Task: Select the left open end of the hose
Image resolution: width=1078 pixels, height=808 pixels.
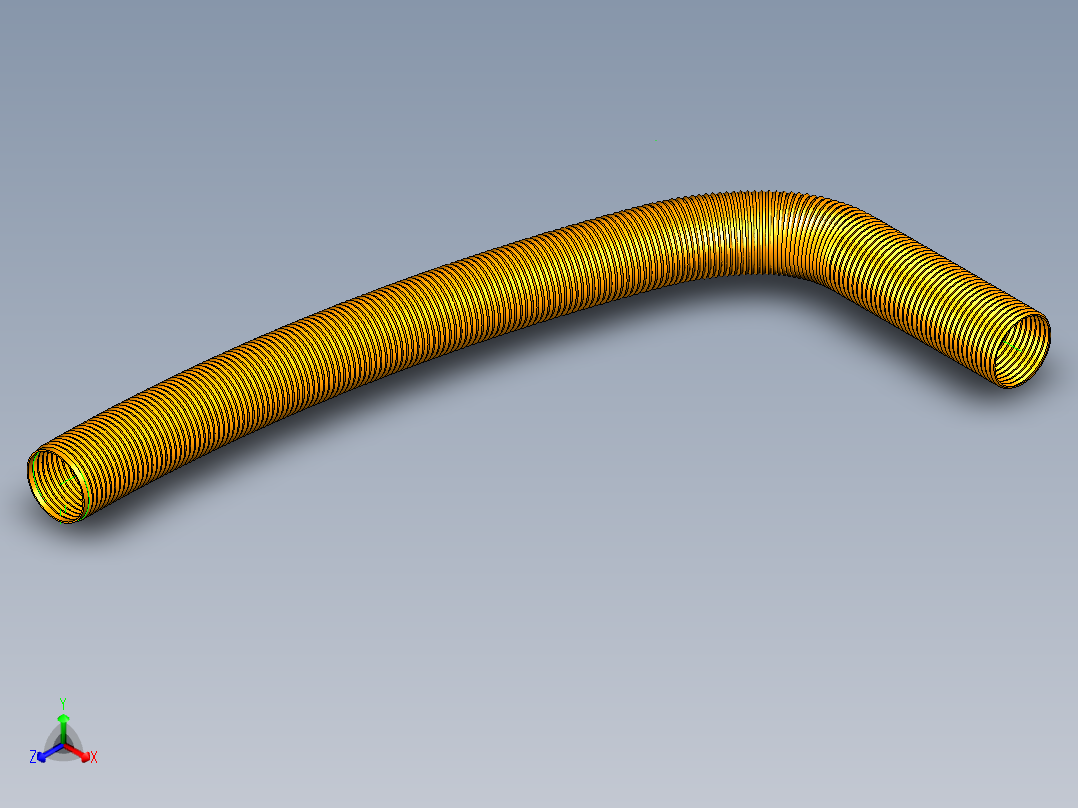Action: tap(59, 485)
